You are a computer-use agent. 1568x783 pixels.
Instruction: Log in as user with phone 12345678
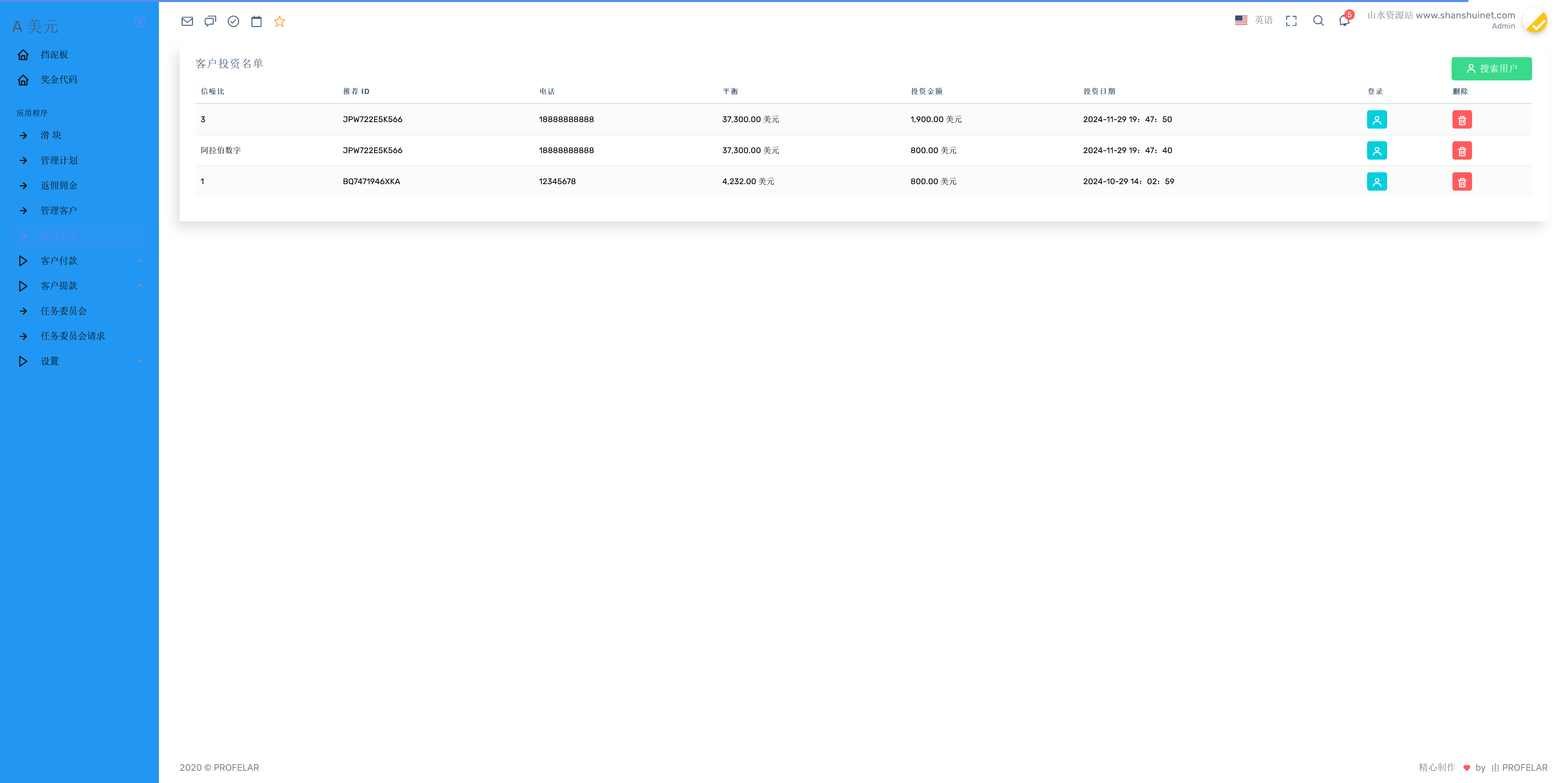click(x=1376, y=182)
